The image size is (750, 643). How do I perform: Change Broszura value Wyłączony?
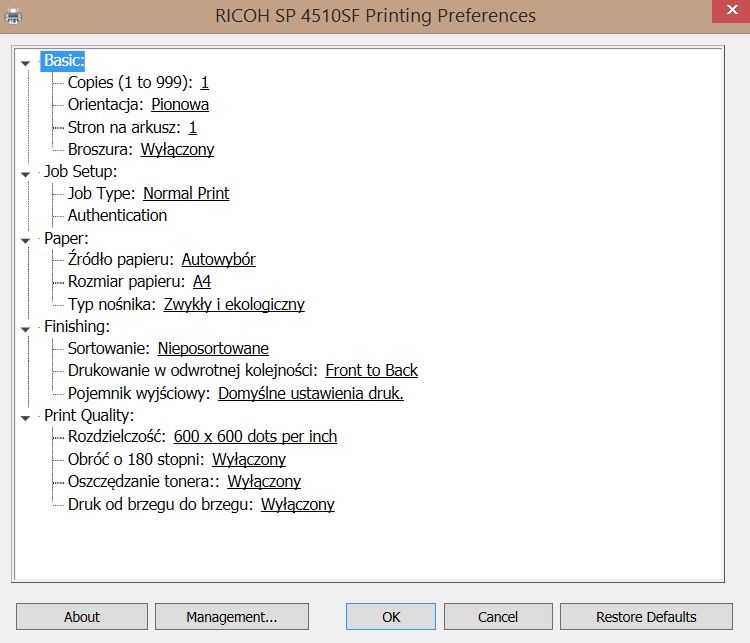177,149
